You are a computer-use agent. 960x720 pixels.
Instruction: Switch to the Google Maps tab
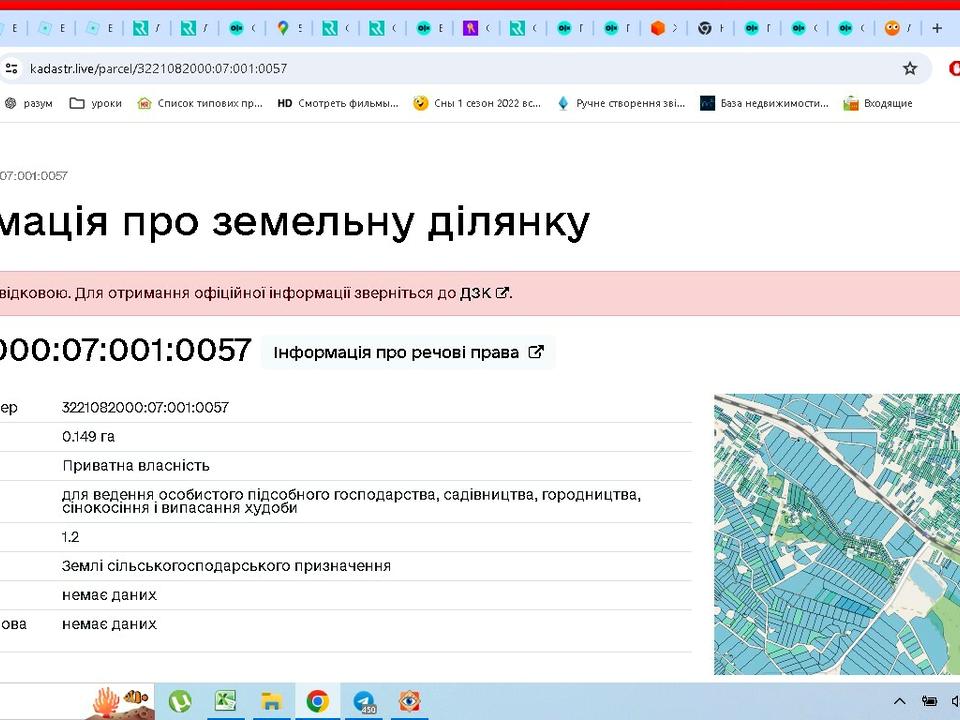point(284,28)
